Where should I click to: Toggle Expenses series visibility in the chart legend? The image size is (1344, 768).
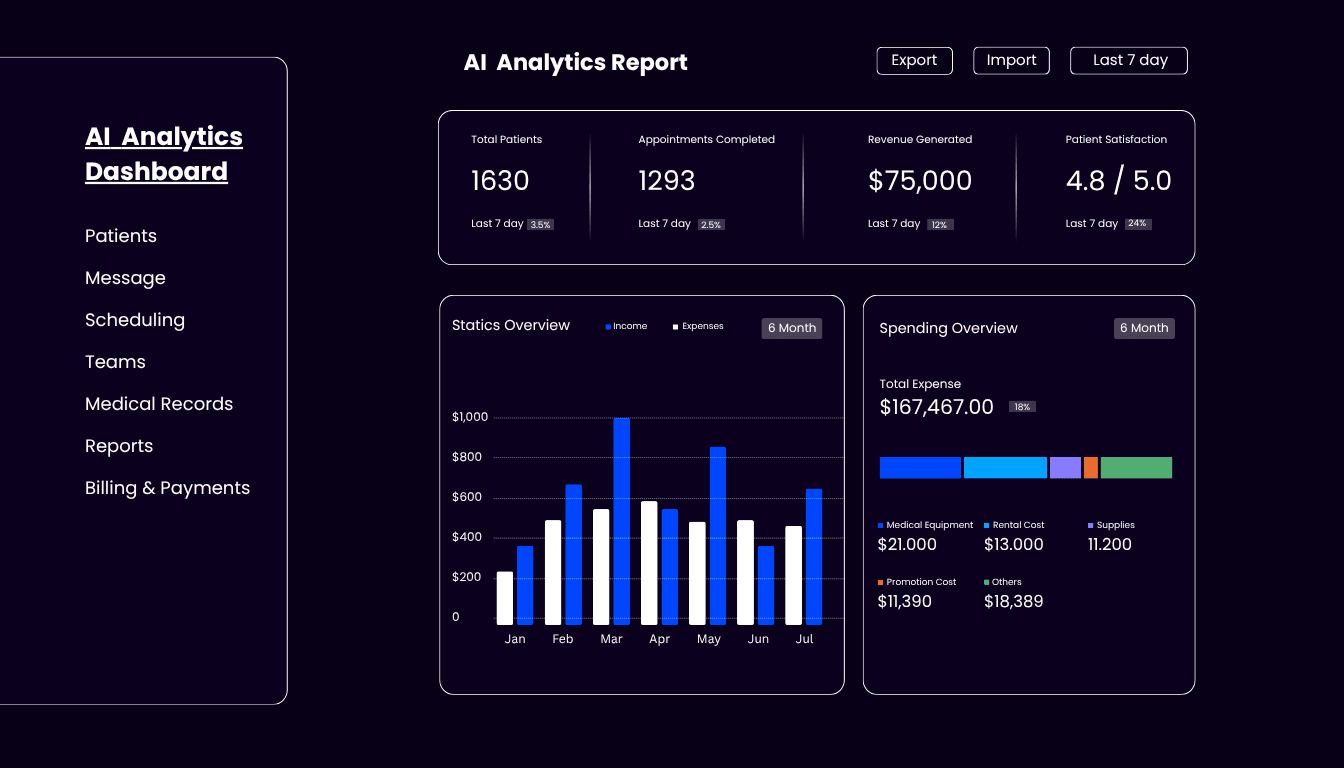click(x=700, y=325)
